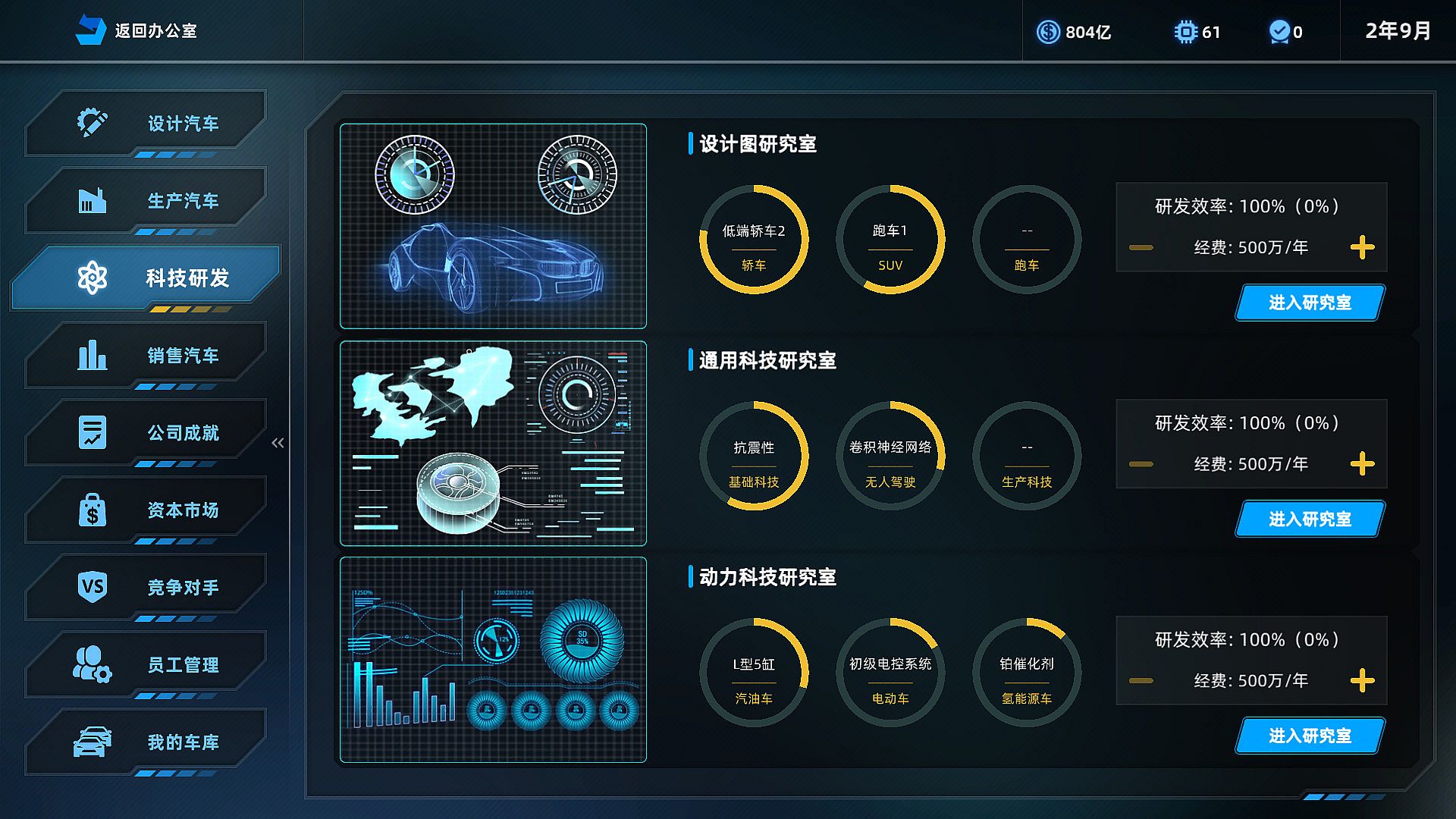This screenshot has height=819, width=1456.
Task: Click the chip points icon
Action: pyautogui.click(x=1185, y=32)
